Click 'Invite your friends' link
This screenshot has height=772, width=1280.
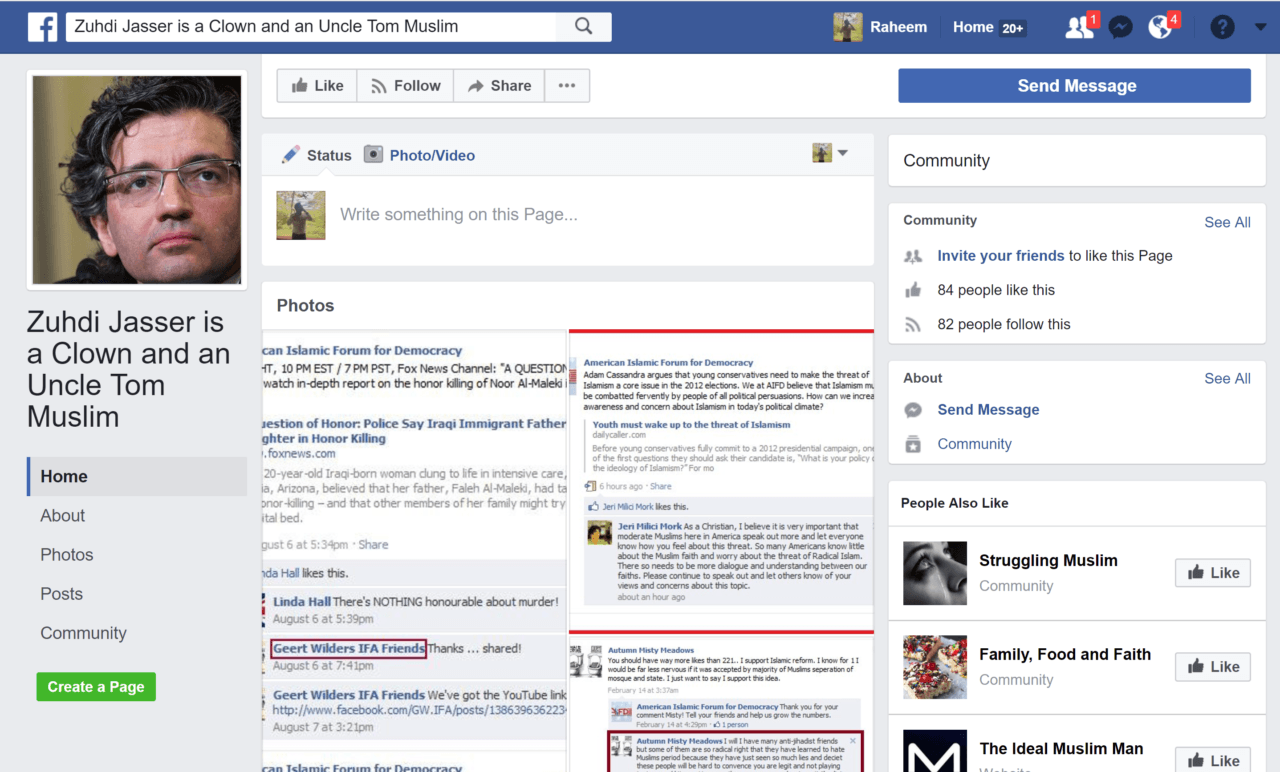(x=1001, y=256)
